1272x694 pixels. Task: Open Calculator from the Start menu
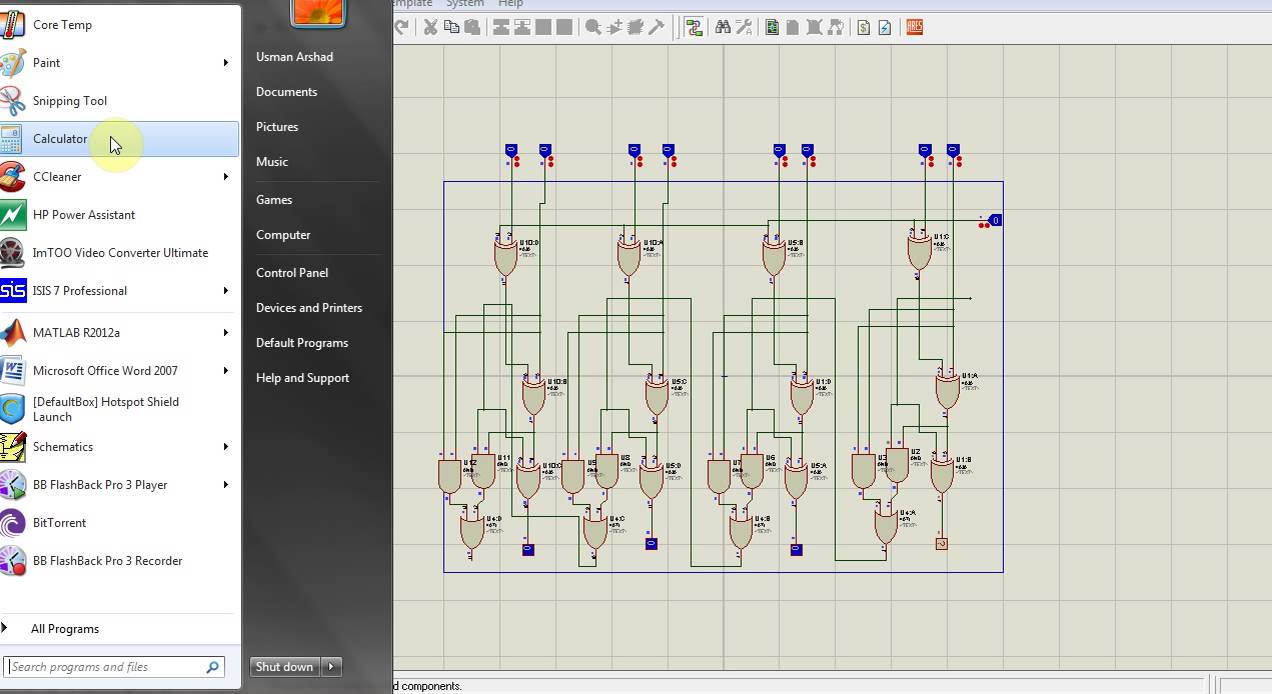click(x=120, y=139)
